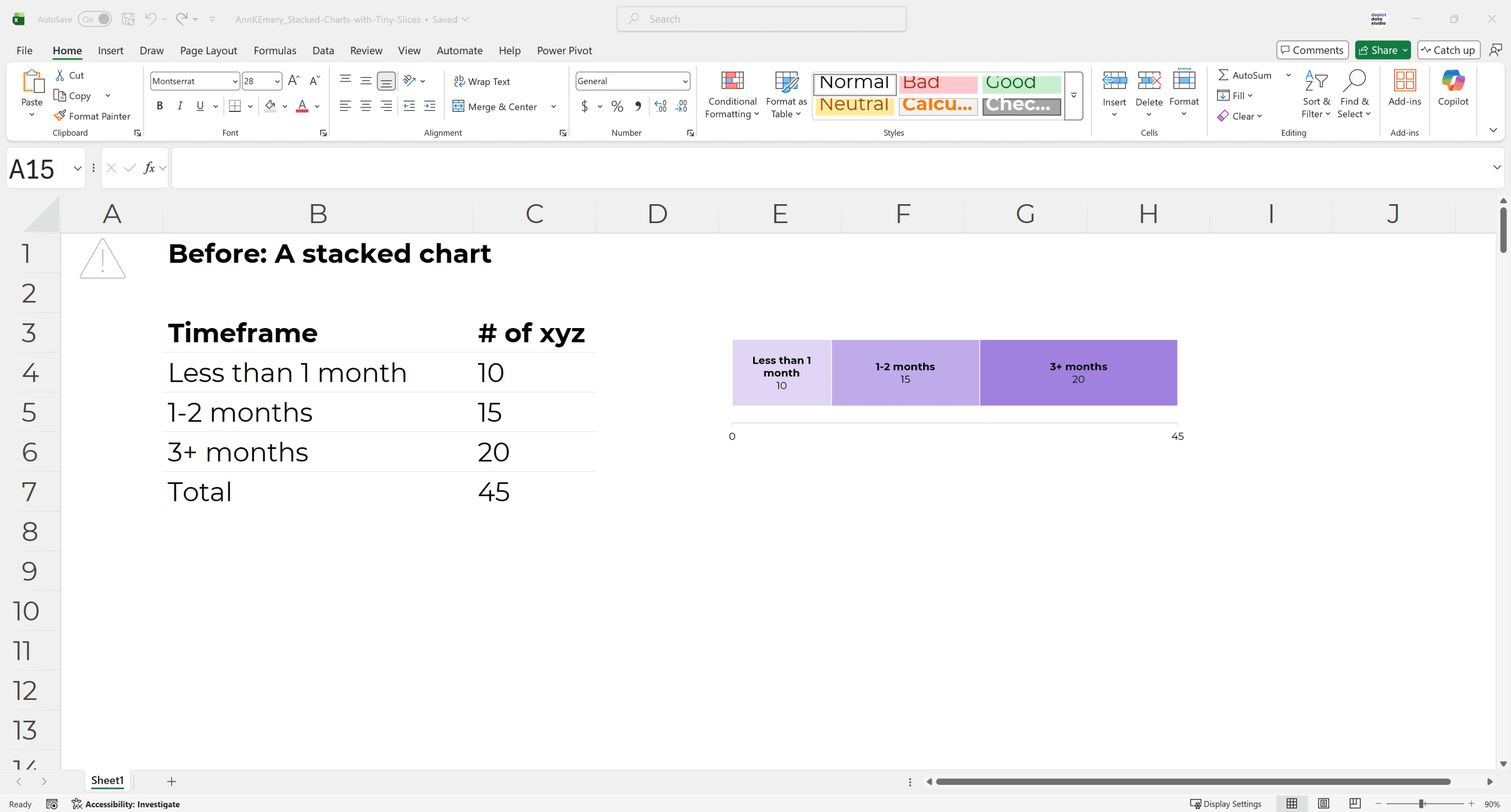Open the Montserrat font name dropdown
This screenshot has width=1511, height=812.
[235, 81]
